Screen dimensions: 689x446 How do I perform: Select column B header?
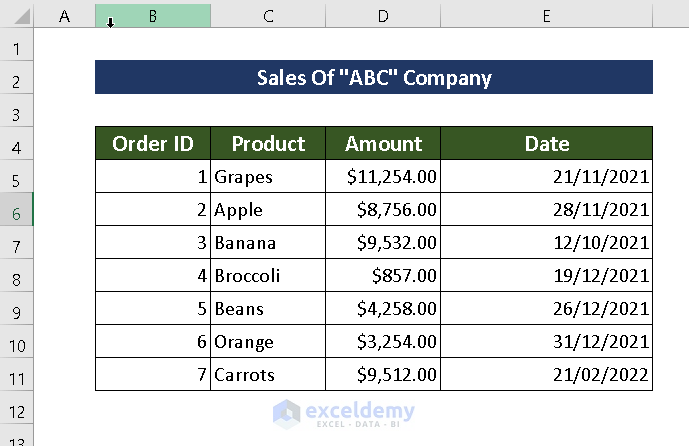(153, 16)
